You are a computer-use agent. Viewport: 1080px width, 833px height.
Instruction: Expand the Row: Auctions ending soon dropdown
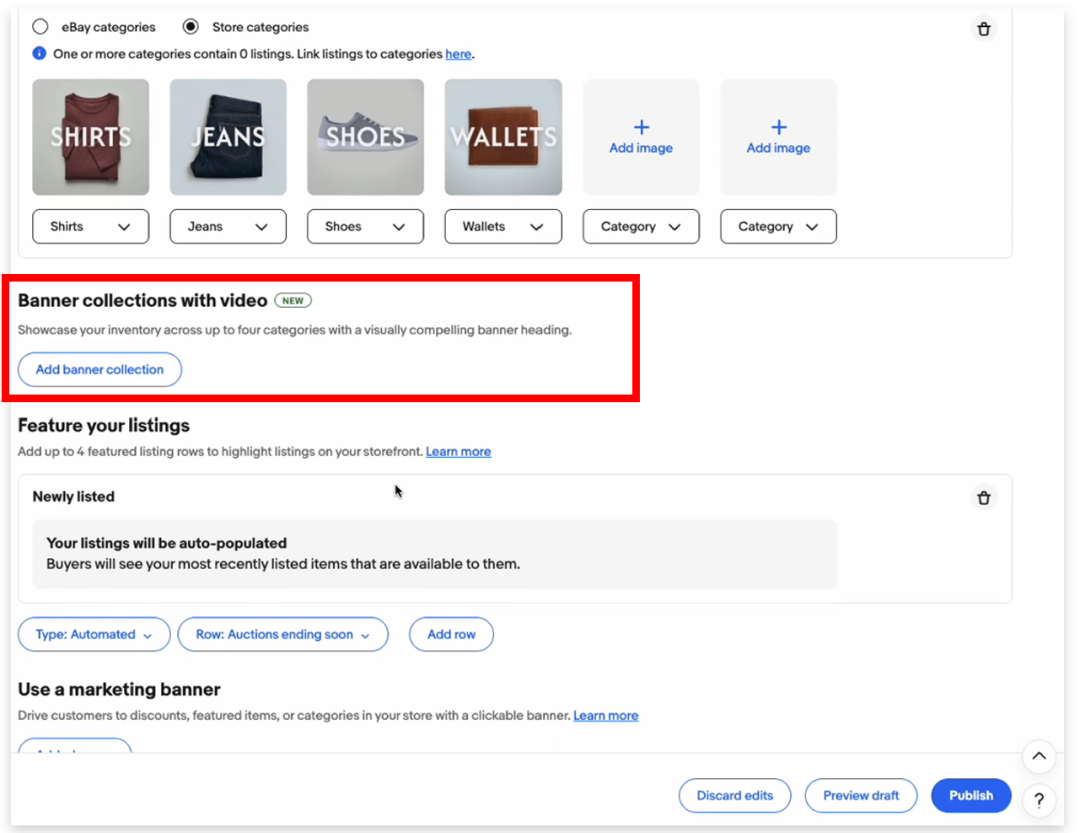283,635
